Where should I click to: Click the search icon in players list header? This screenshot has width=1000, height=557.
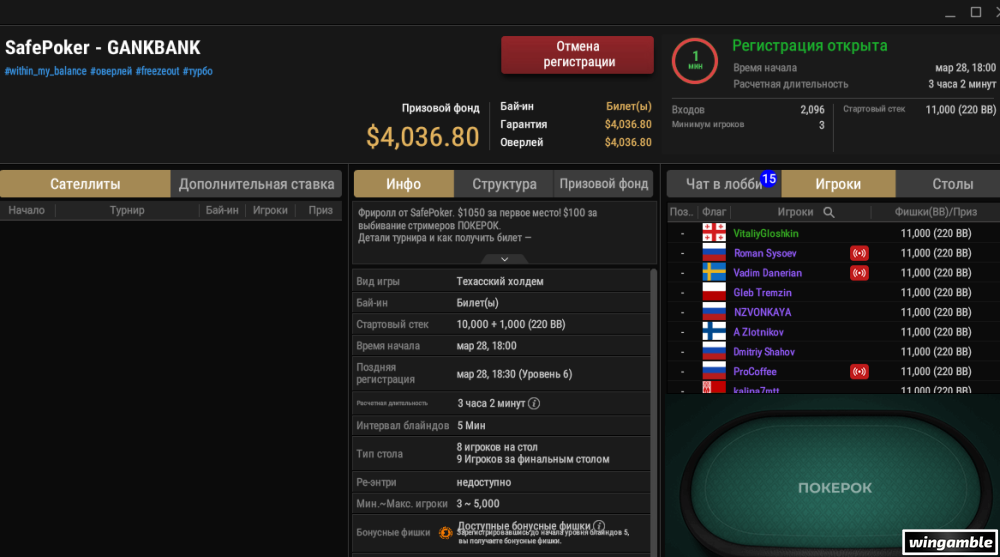coord(828,212)
